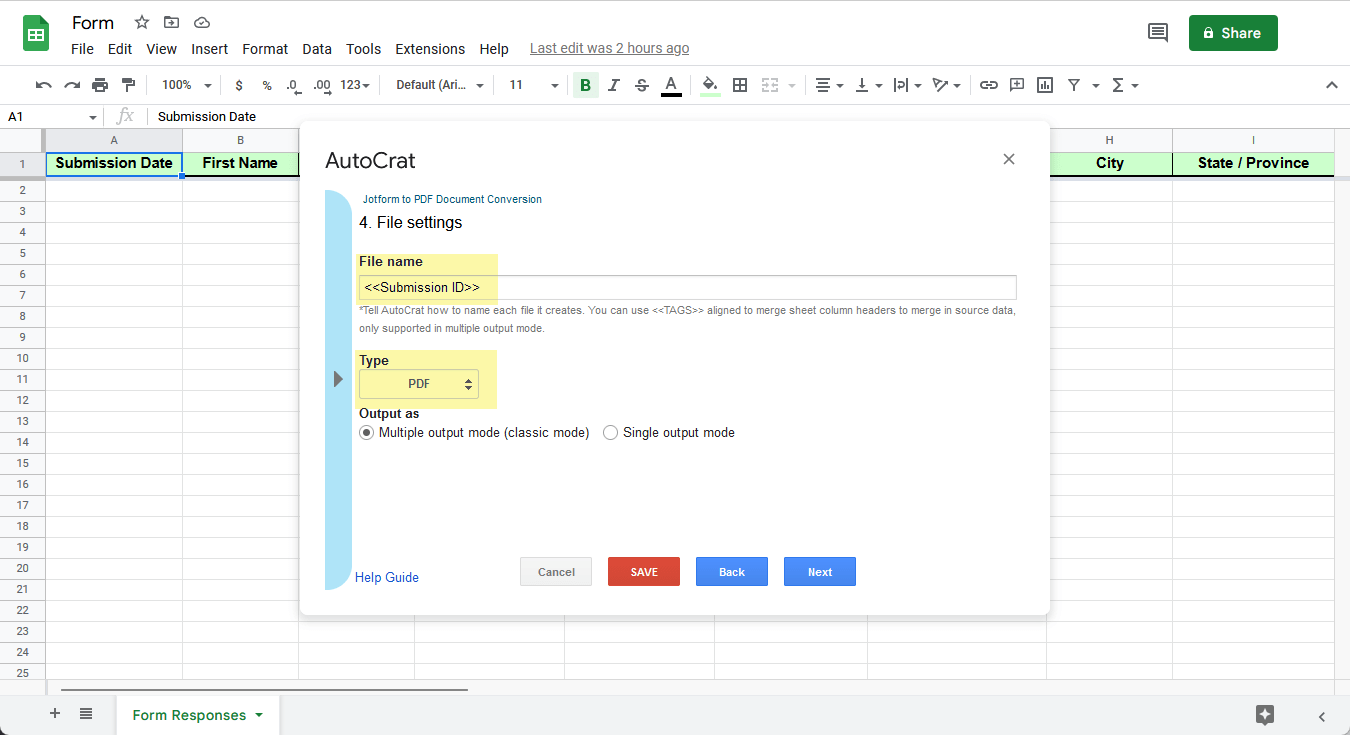The image size is (1350, 735).
Task: Toggle Strikethrough formatting
Action: [642, 85]
